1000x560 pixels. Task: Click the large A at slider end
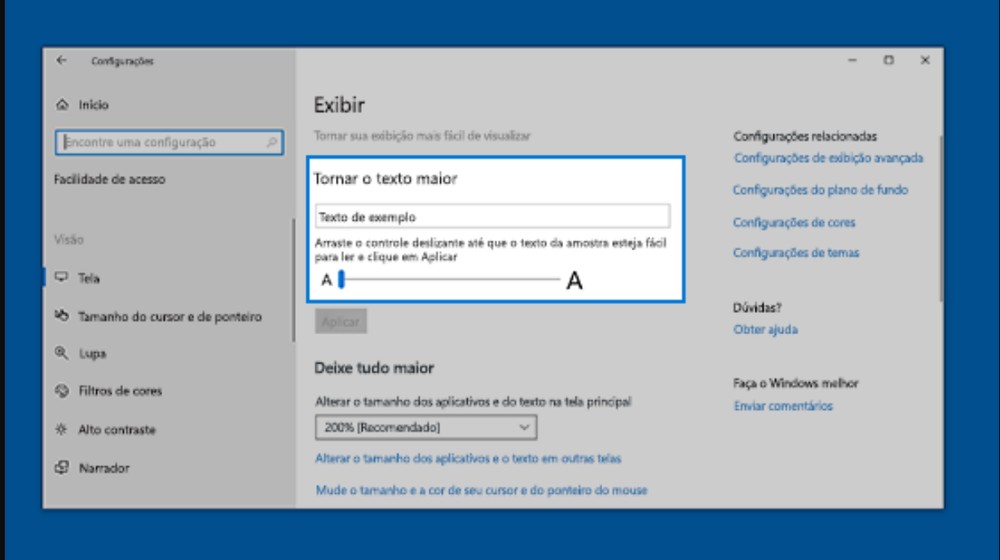click(x=575, y=280)
